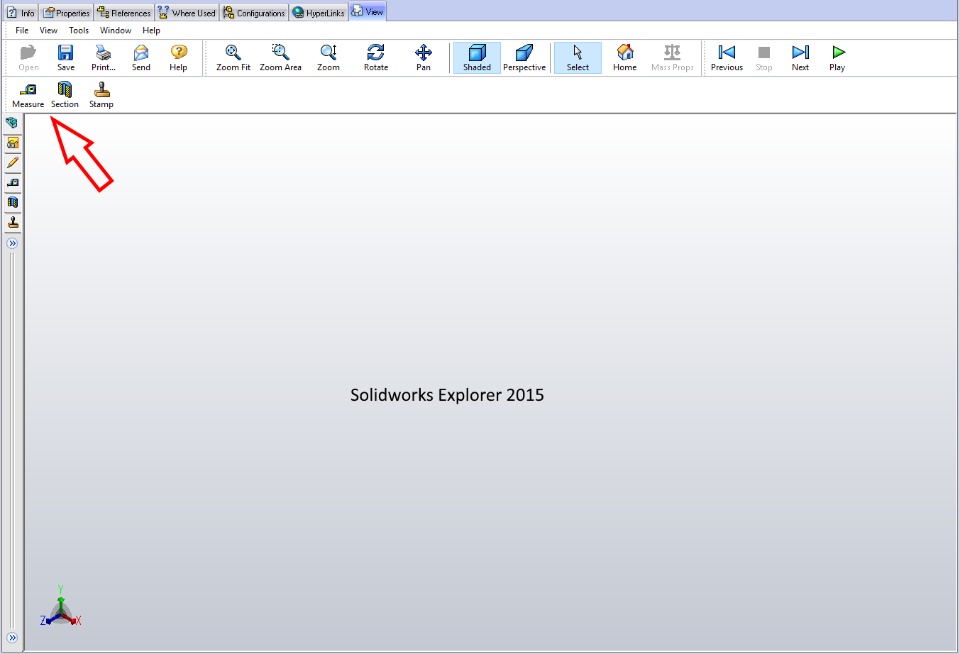The image size is (960, 654).
Task: Open the Where Used tab
Action: (x=187, y=12)
